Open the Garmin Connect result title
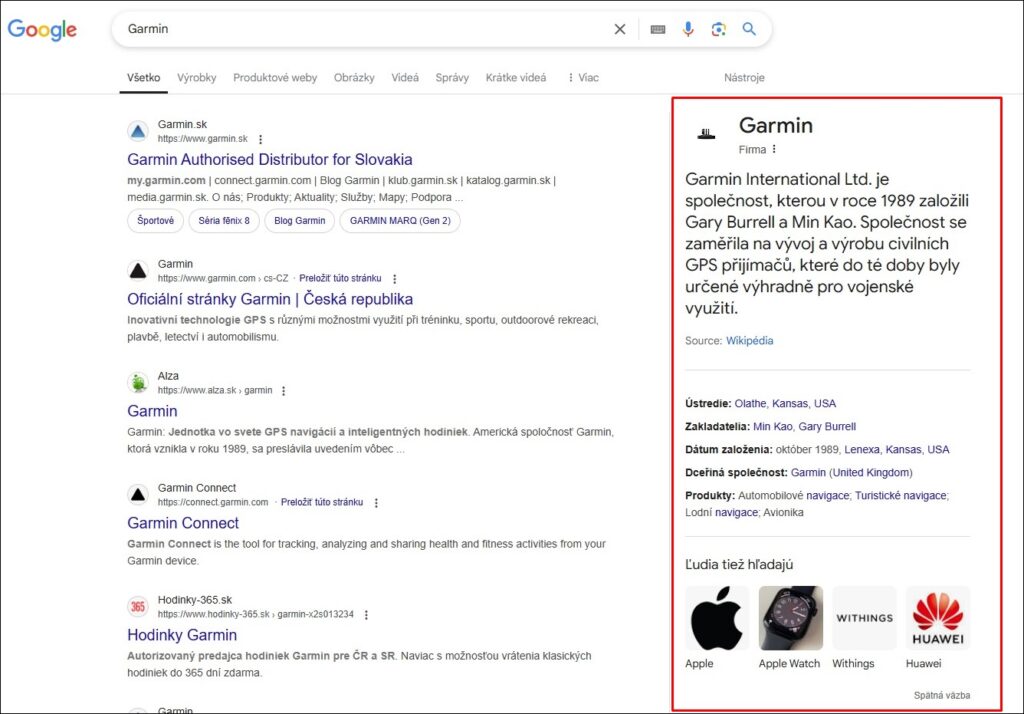 [x=183, y=523]
